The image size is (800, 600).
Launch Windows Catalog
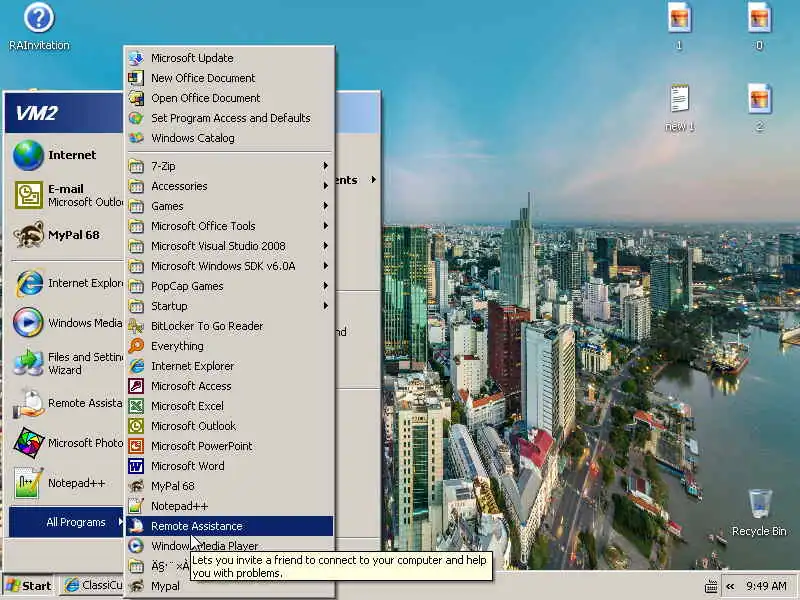point(230,138)
